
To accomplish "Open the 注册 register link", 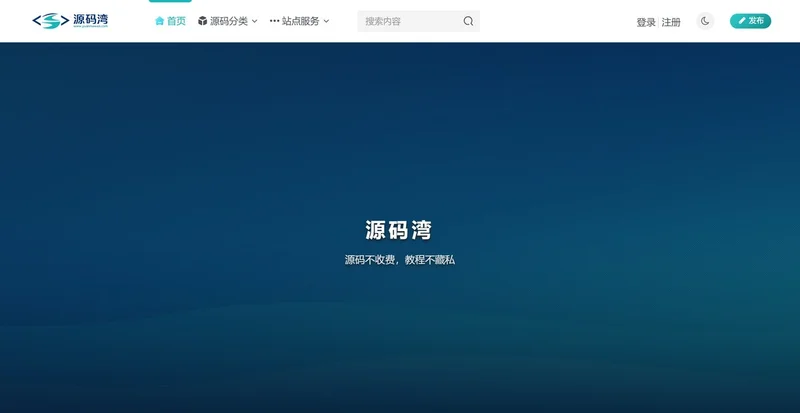I will pyautogui.click(x=671, y=22).
